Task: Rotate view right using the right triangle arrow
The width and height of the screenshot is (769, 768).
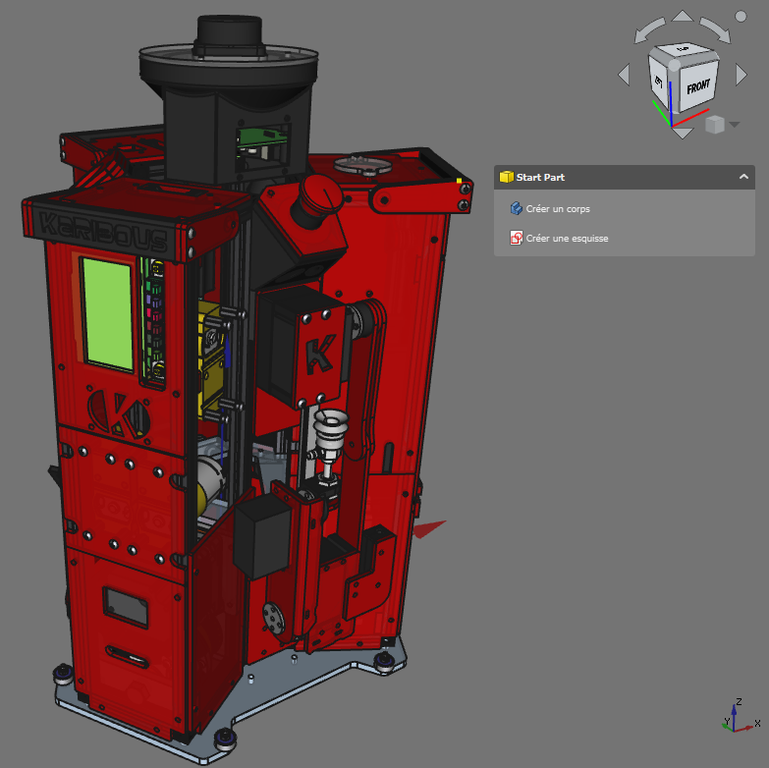Action: [x=741, y=75]
